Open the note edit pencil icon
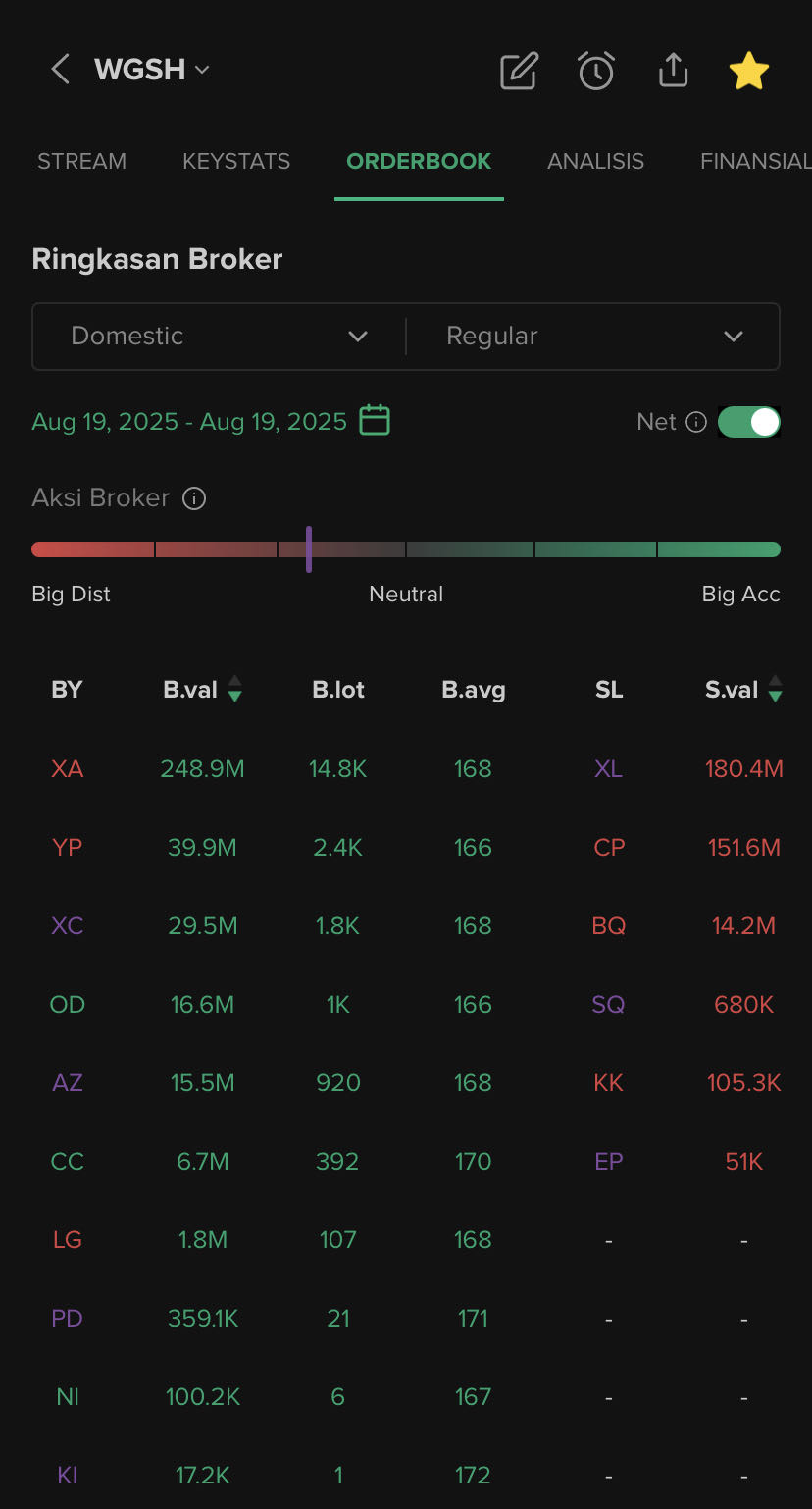Screen dimensions: 812x1509 coord(519,71)
